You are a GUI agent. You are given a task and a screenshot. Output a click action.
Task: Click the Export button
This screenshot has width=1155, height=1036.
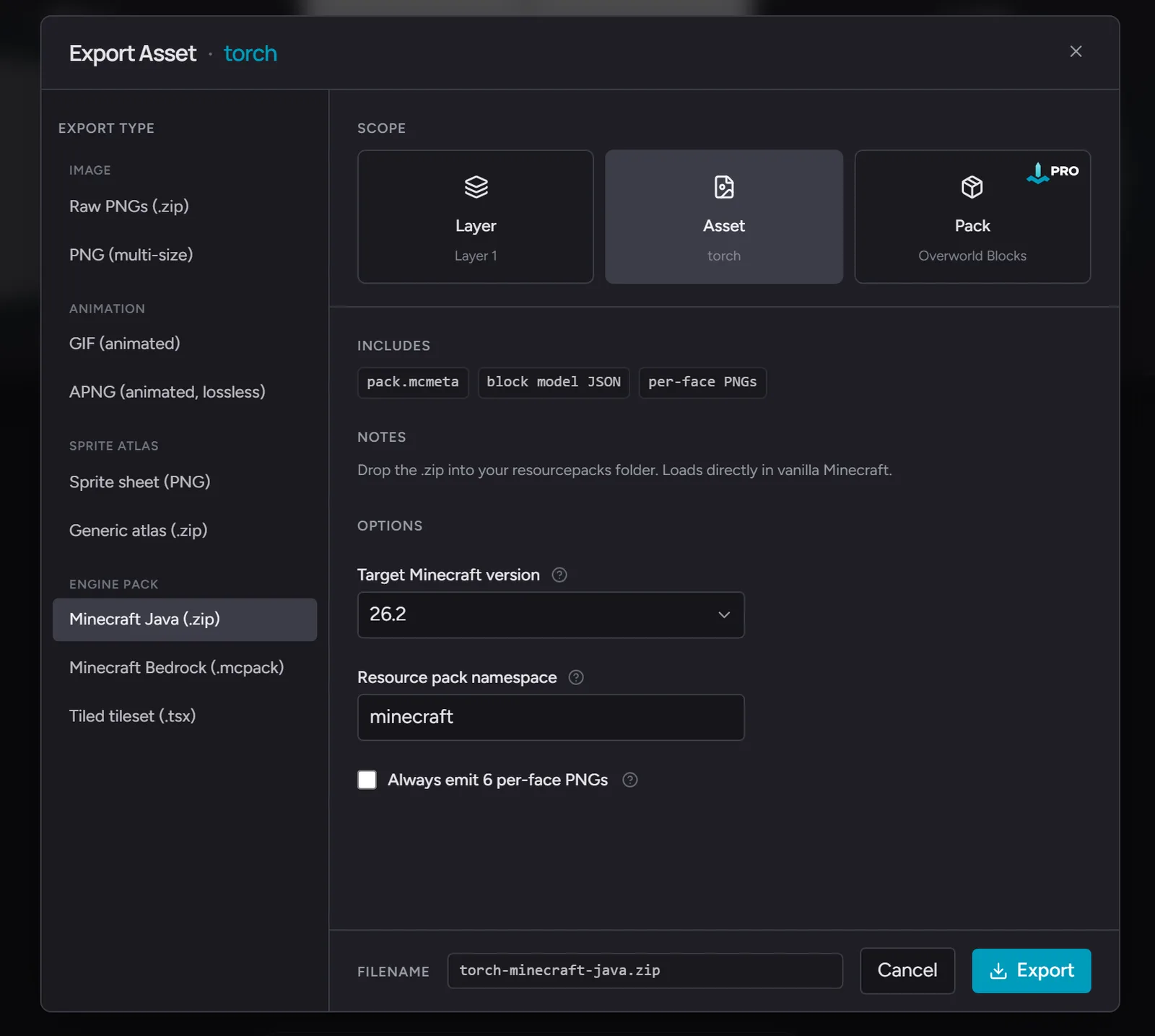[1032, 970]
